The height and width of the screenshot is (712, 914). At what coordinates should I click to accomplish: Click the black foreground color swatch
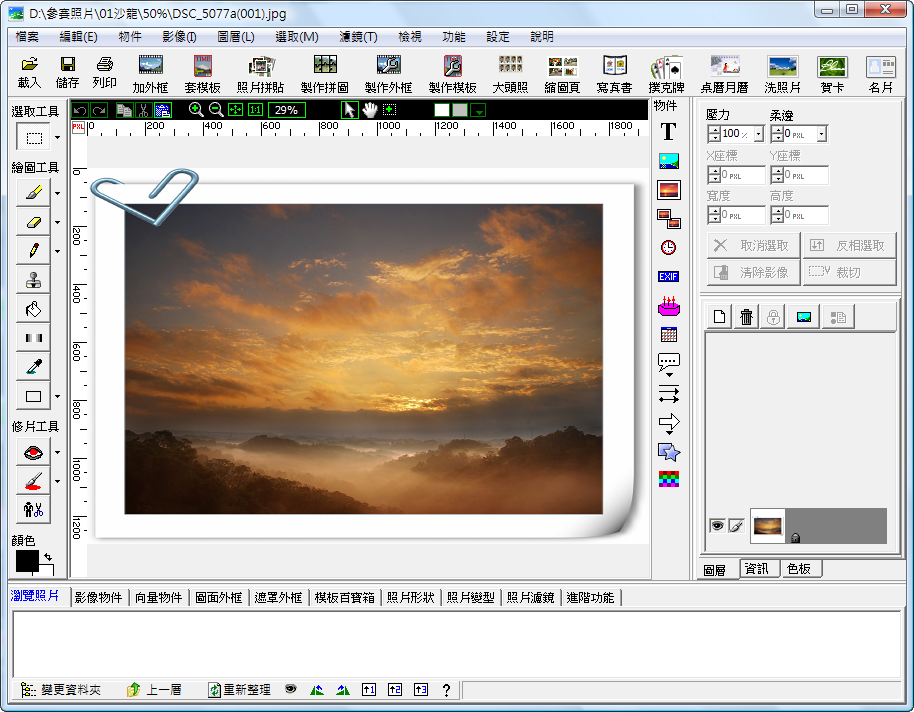(26, 561)
